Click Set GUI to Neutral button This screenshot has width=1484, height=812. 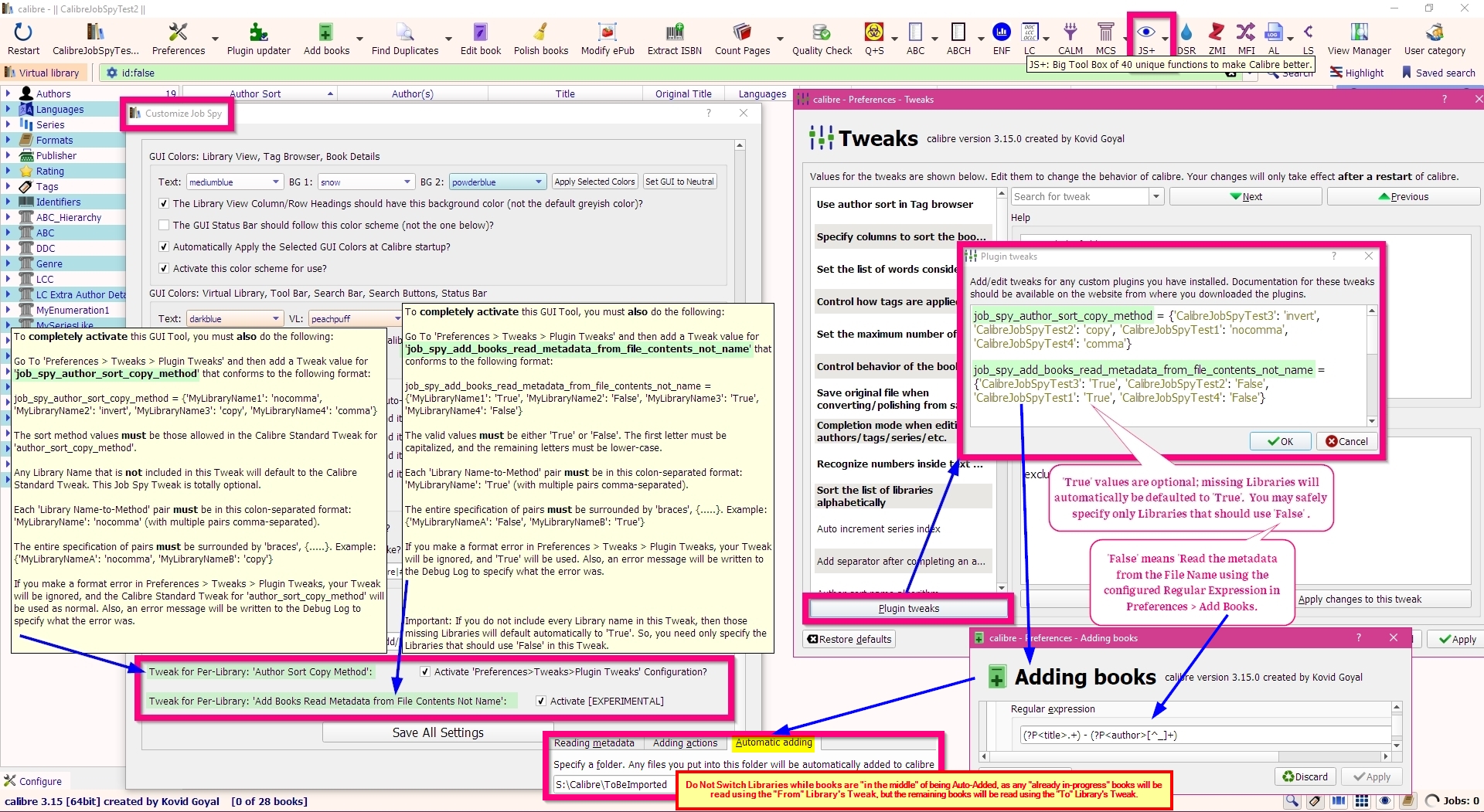click(679, 182)
